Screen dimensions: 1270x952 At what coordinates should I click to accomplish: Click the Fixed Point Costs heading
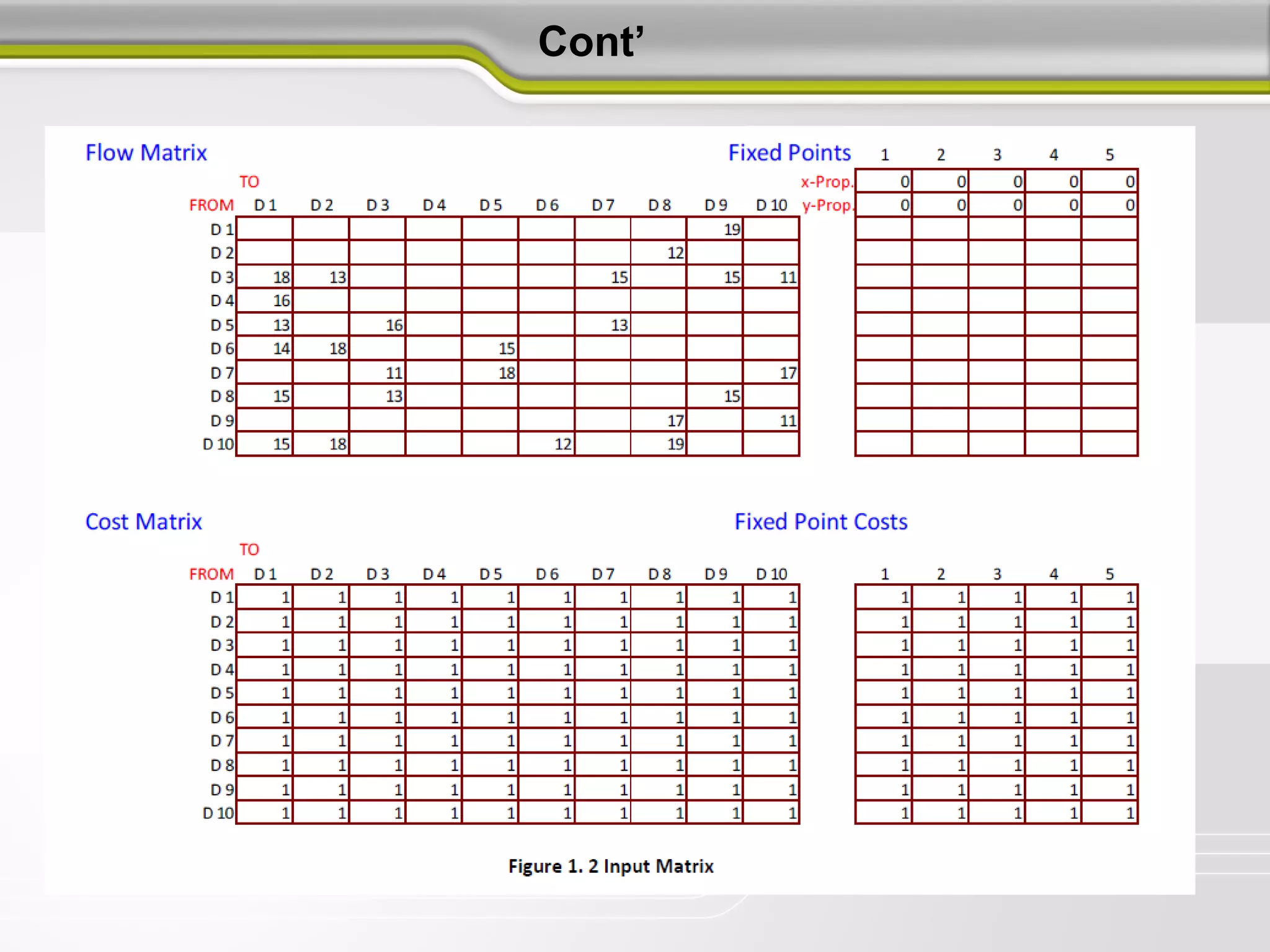tap(820, 522)
